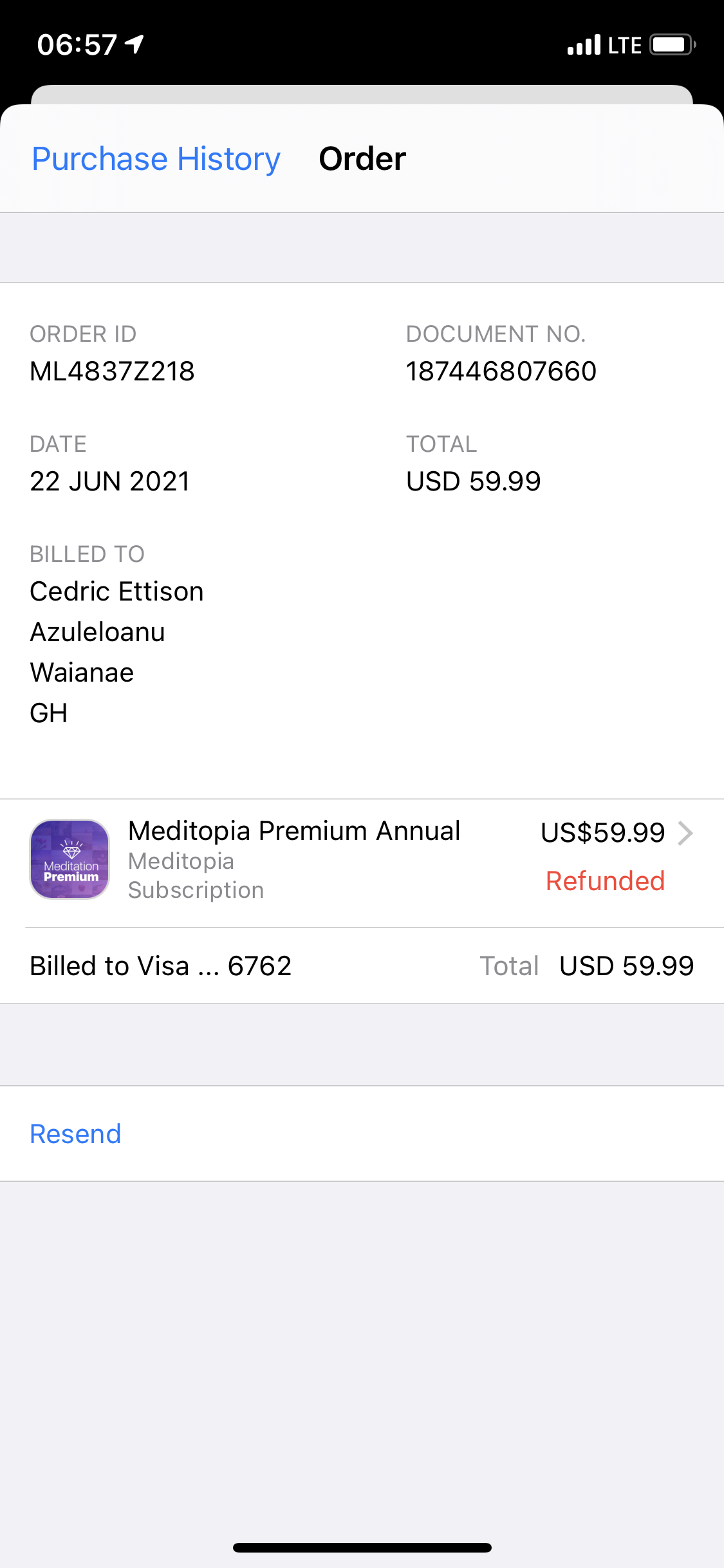Tap the battery icon in status bar
This screenshot has width=724, height=1568.
[x=672, y=45]
